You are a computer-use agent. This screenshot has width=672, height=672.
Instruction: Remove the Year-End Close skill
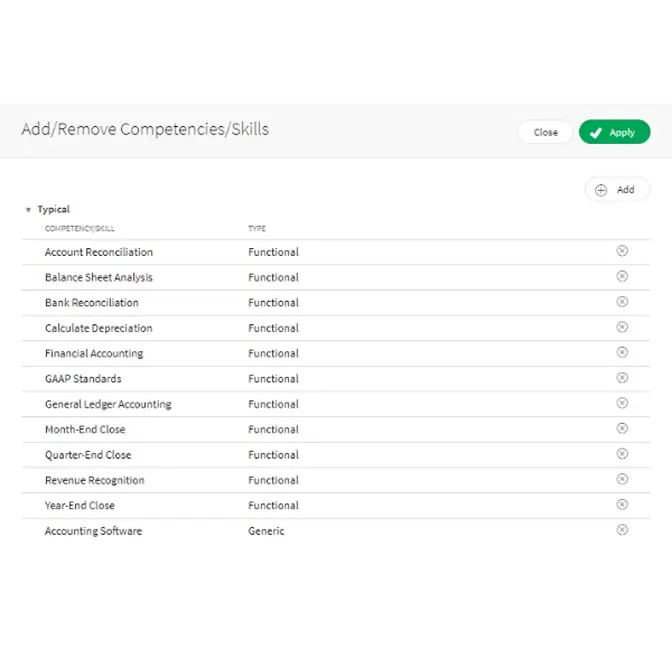click(x=622, y=505)
